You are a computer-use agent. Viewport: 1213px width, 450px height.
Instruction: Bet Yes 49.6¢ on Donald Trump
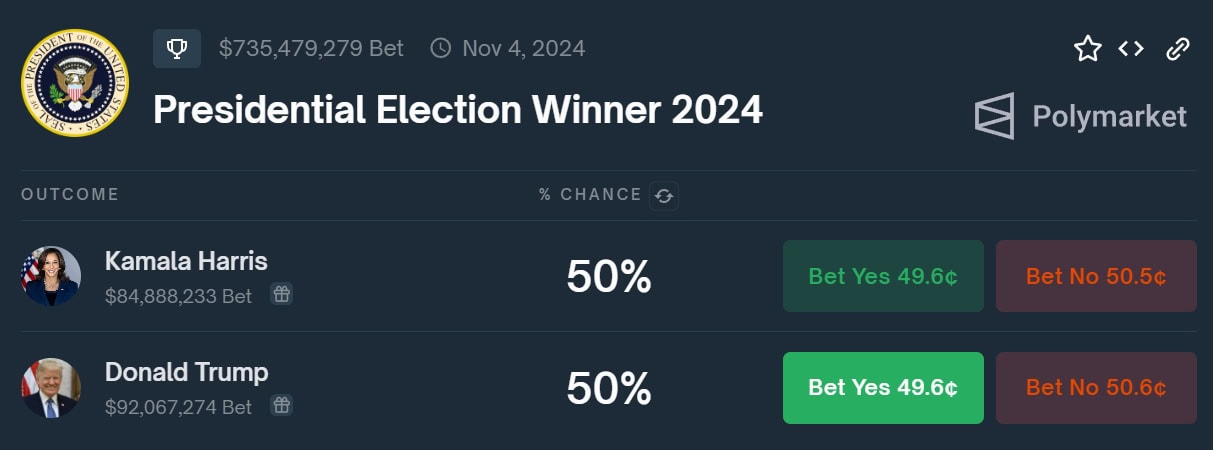[x=883, y=388]
